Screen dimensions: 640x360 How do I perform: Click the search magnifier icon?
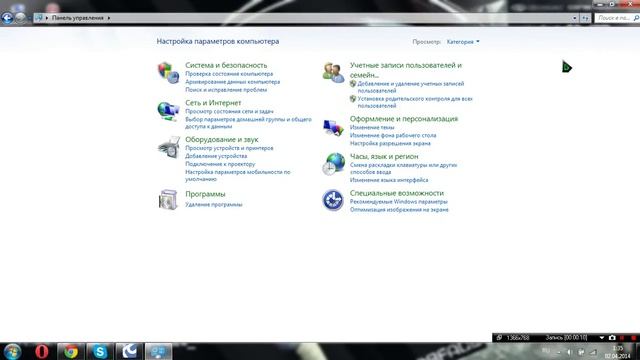click(x=636, y=18)
